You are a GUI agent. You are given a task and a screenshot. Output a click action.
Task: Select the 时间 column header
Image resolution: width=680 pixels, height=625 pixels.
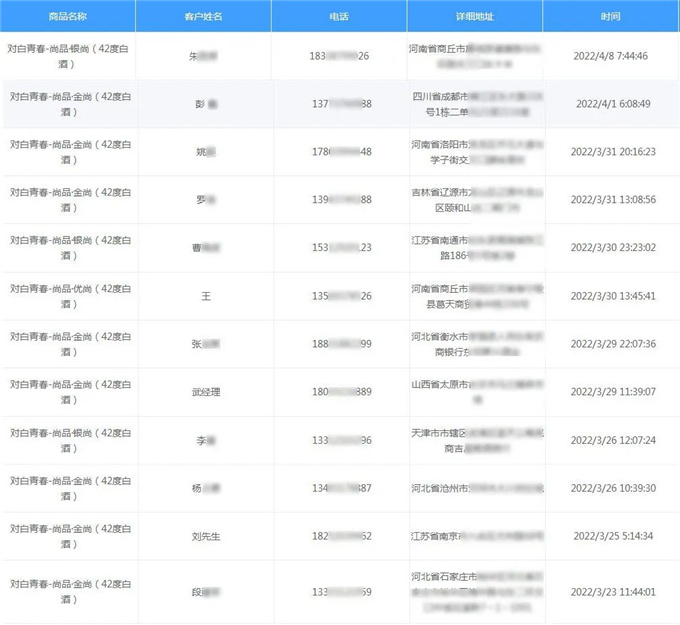(611, 17)
